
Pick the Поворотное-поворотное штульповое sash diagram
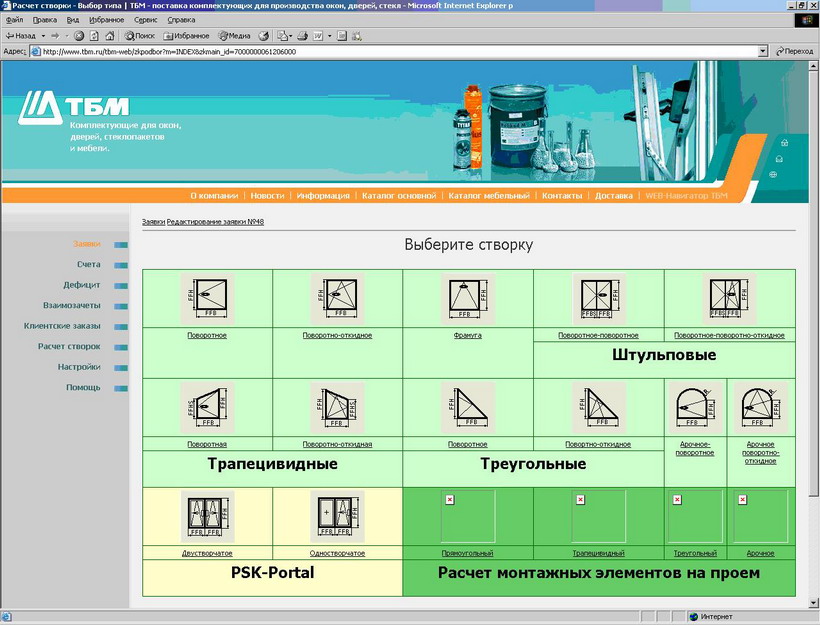pyautogui.click(x=598, y=298)
